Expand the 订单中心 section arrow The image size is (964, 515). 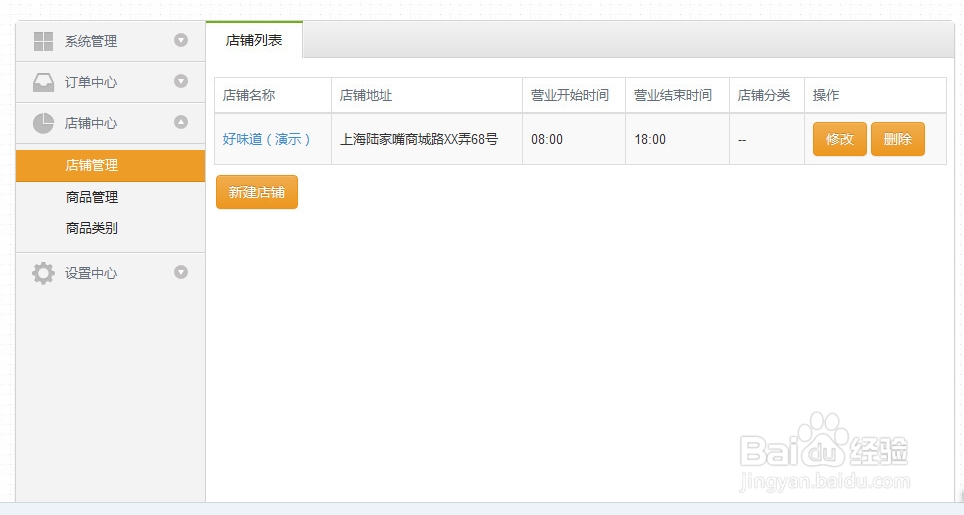pyautogui.click(x=181, y=81)
